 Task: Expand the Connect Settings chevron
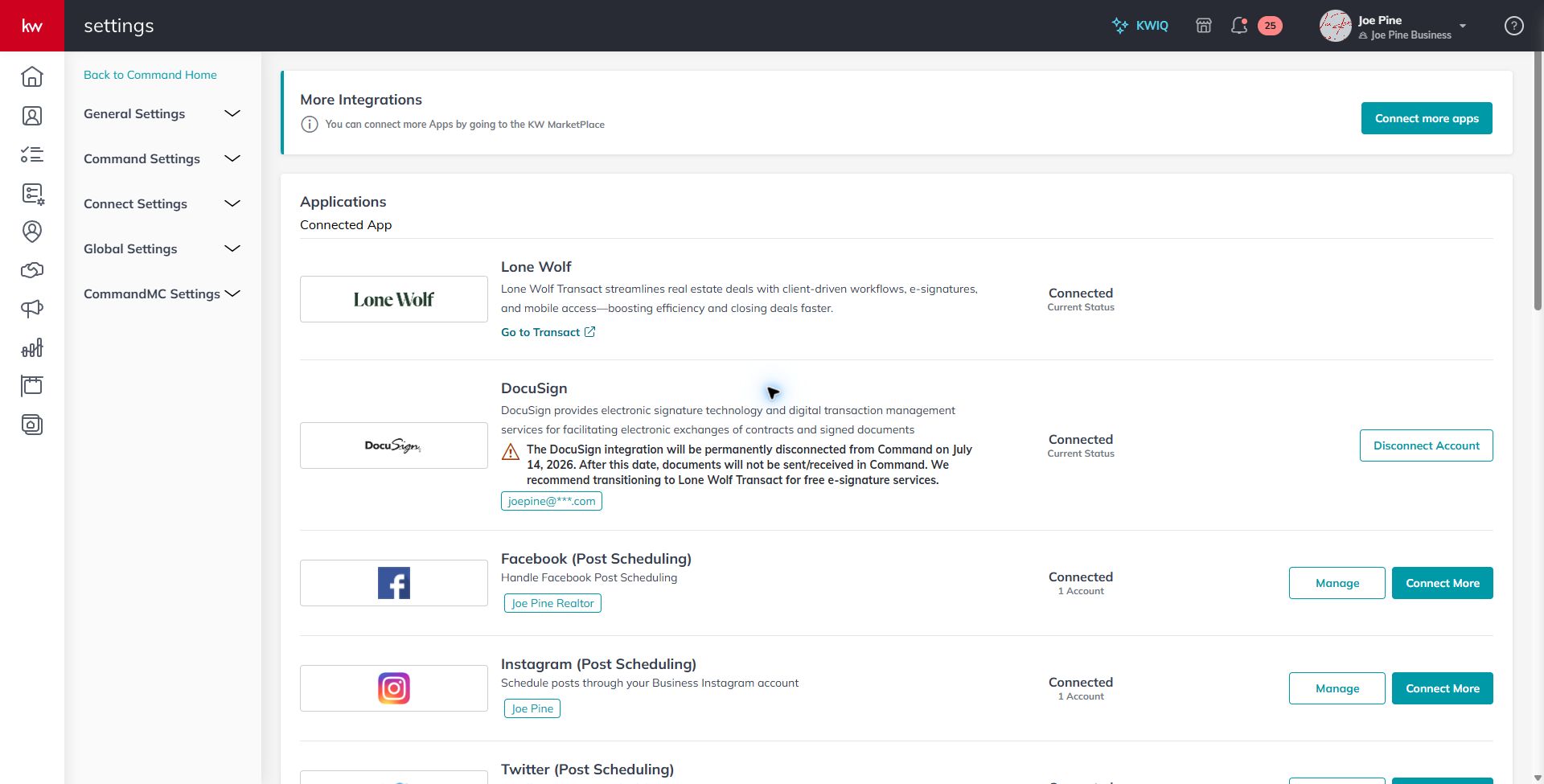coord(232,203)
